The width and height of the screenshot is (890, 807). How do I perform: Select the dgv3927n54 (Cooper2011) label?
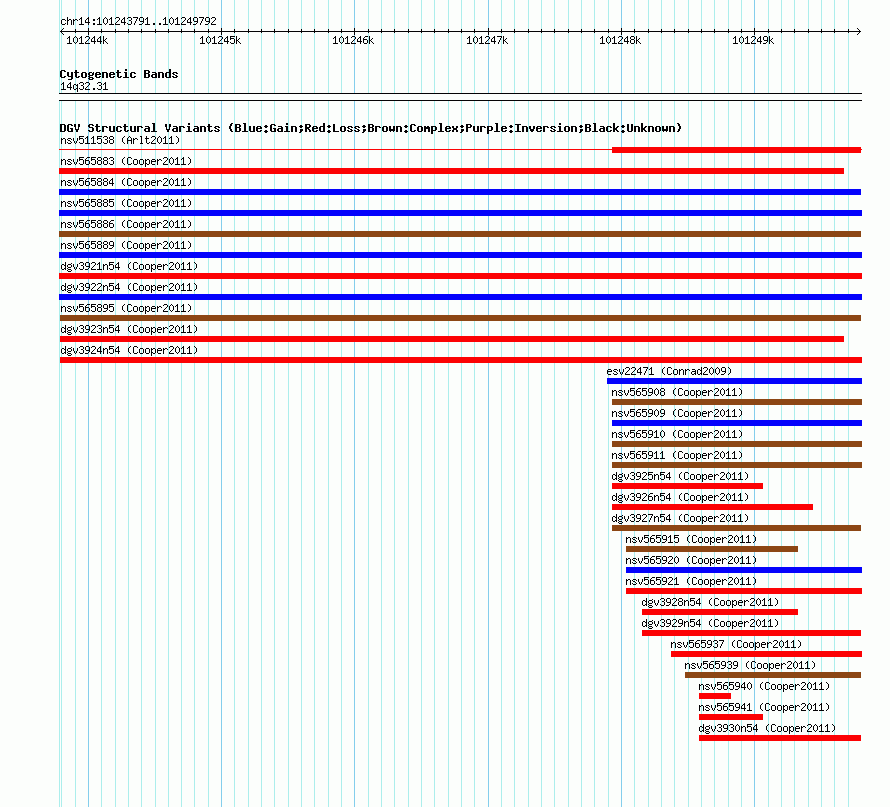[x=680, y=518]
